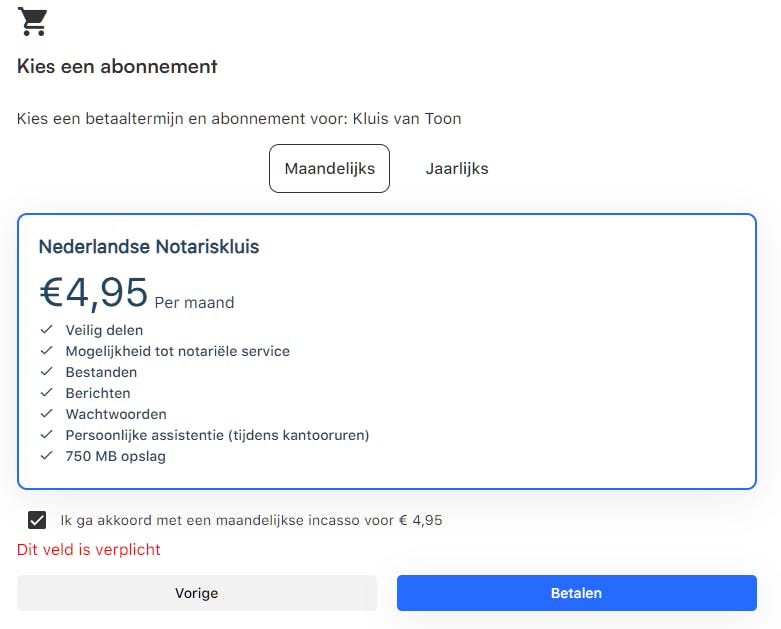Click the checkmark next to notariële service

coord(46,351)
